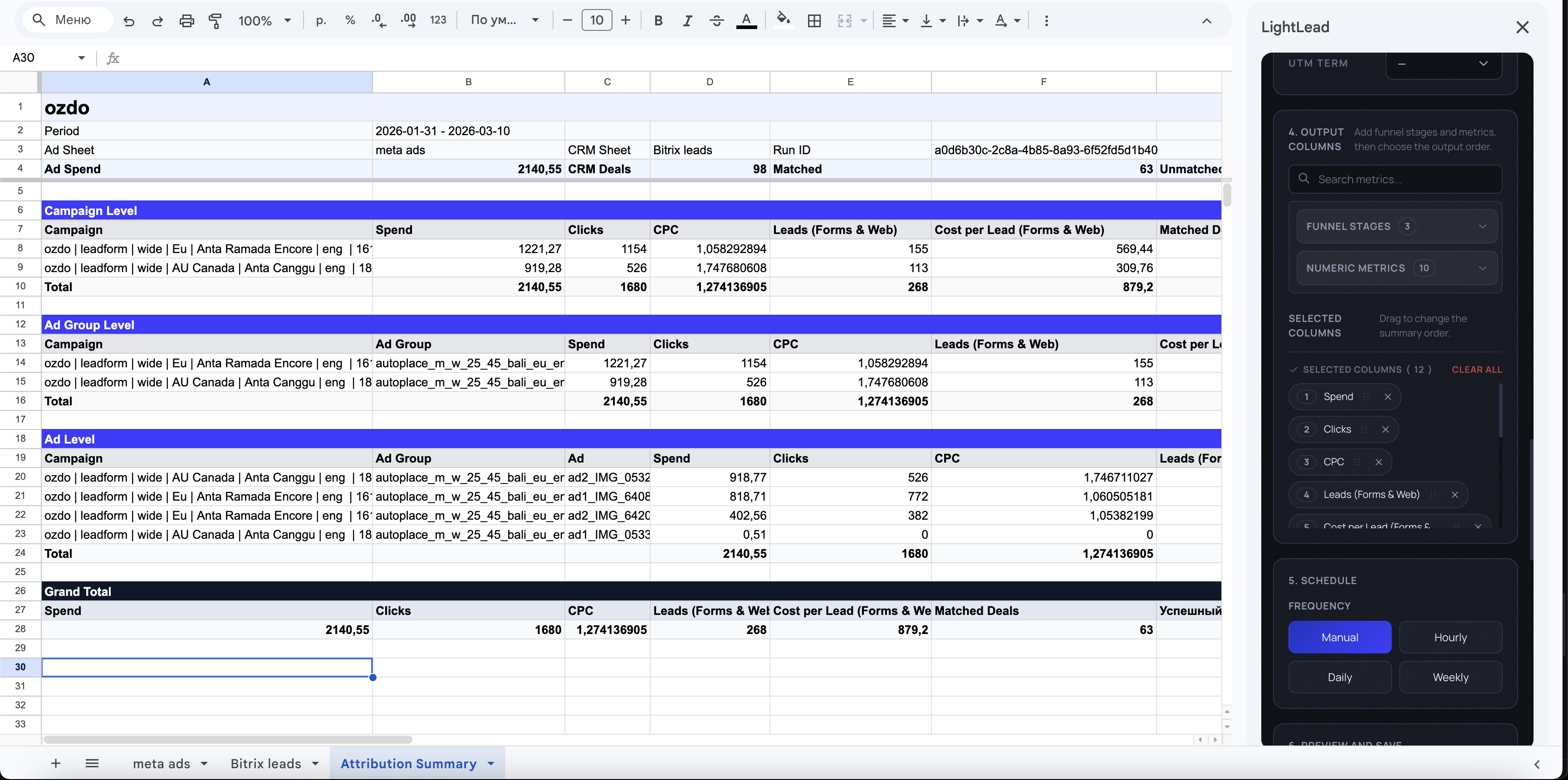Open the more options three-dot menu
The image size is (1568, 780).
(x=1046, y=21)
